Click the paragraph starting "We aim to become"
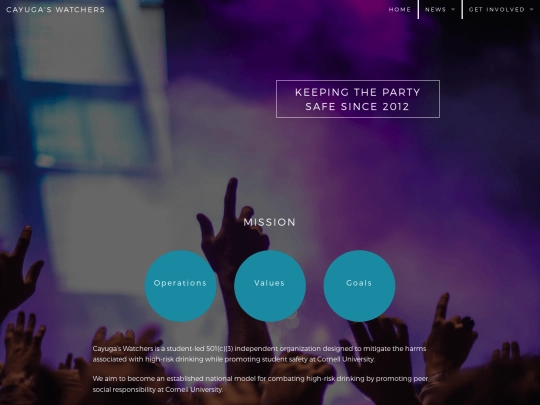This screenshot has width=540, height=405. [260, 384]
